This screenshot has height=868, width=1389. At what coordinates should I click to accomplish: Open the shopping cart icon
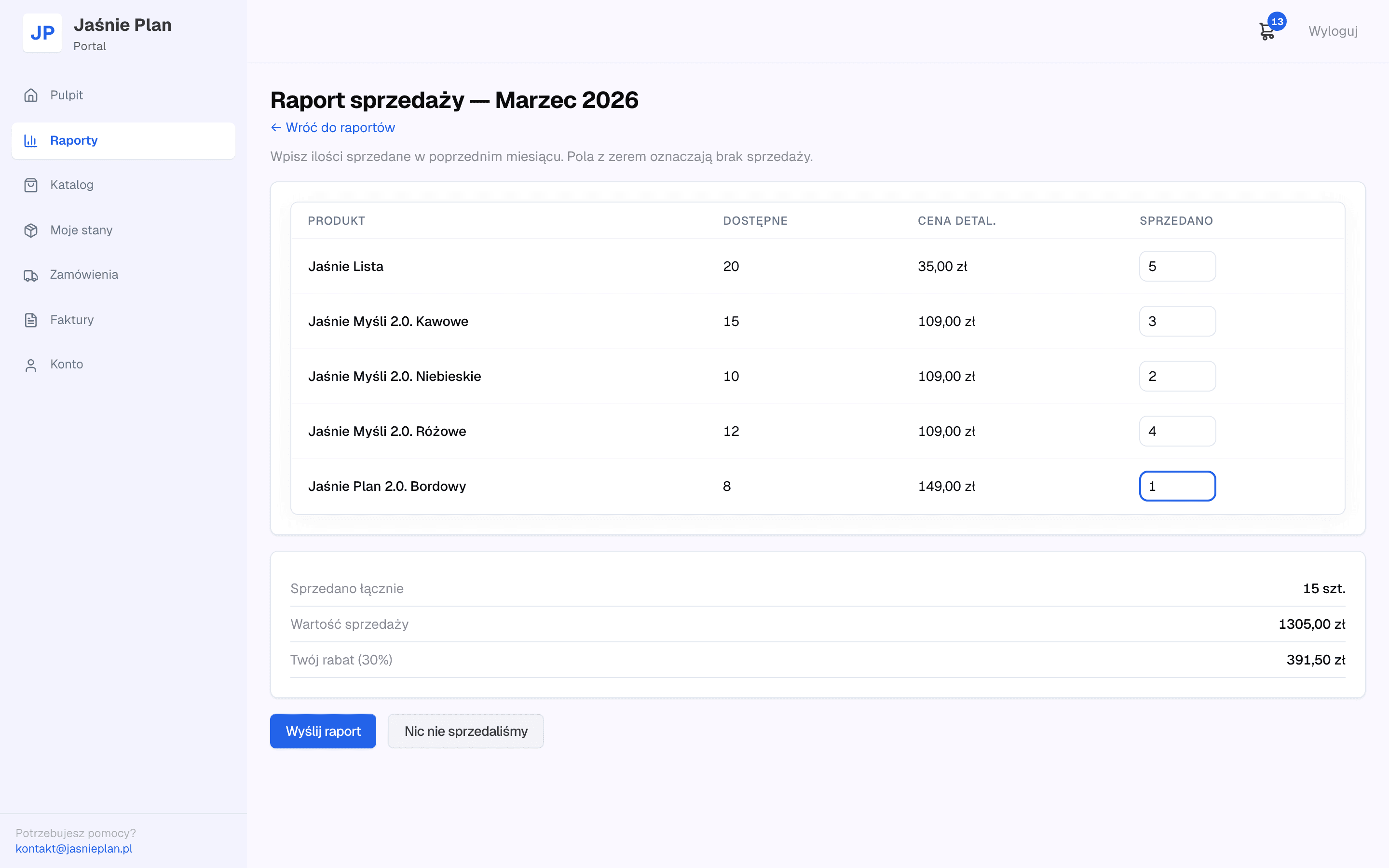point(1267,31)
